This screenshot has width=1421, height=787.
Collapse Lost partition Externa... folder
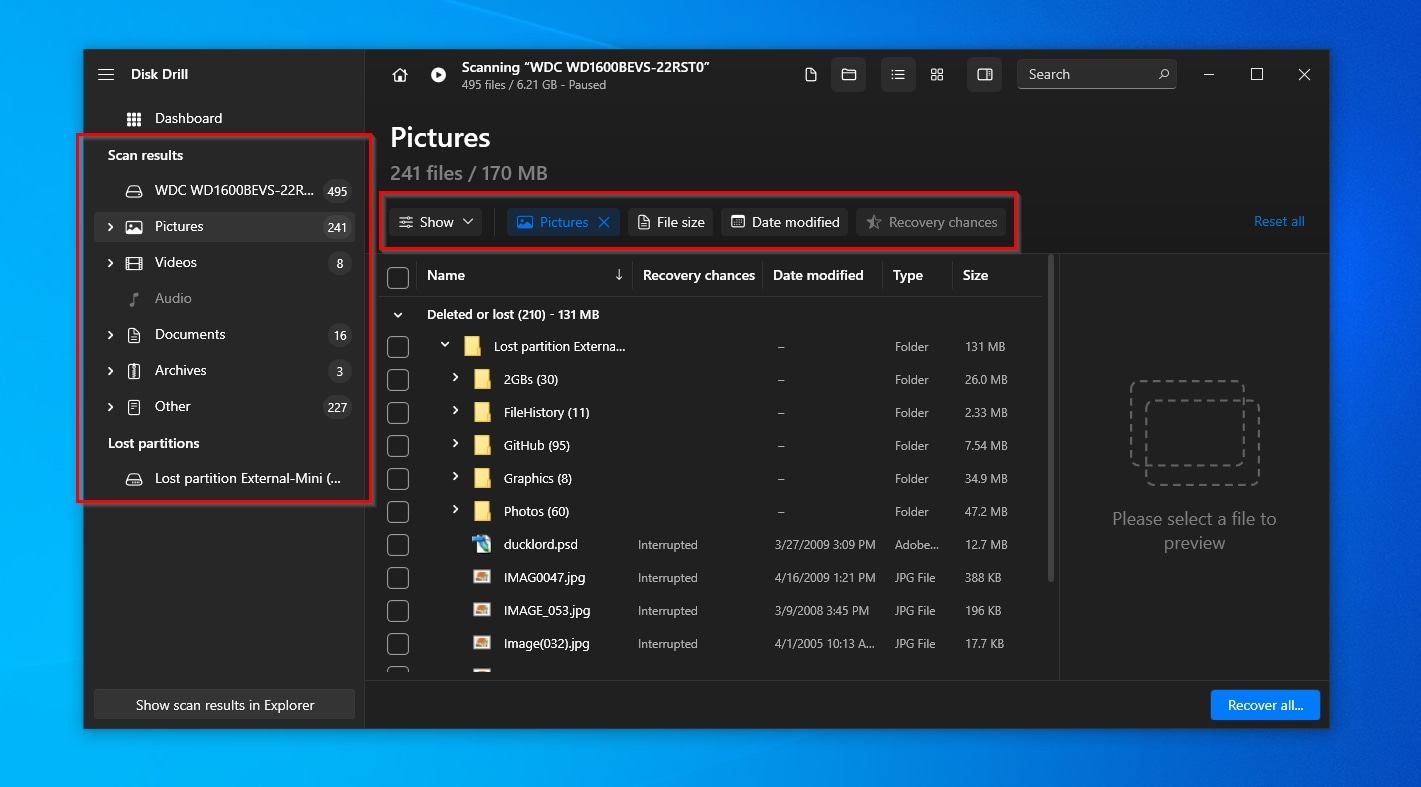(445, 345)
